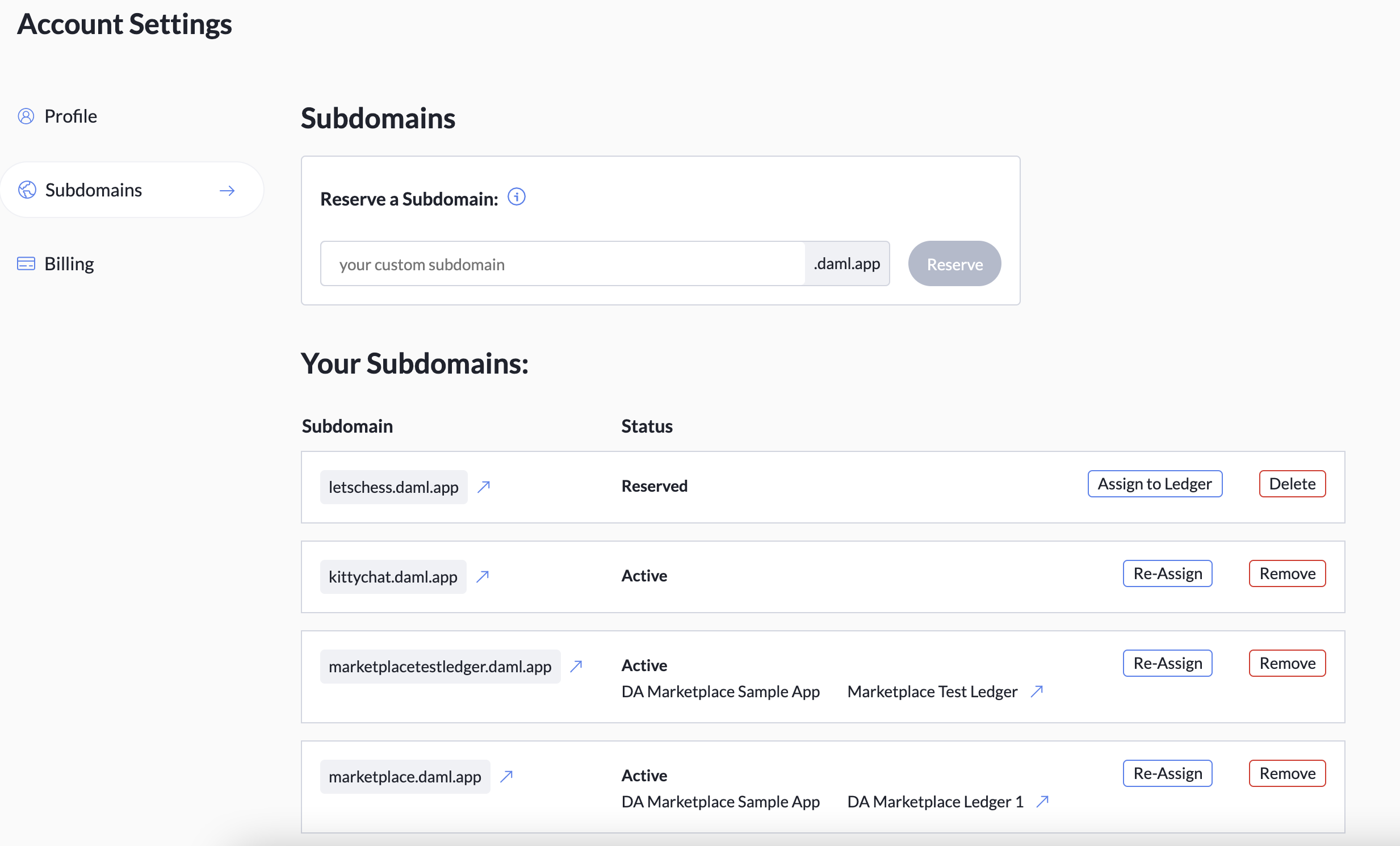The height and width of the screenshot is (846, 1400).
Task: Assign letschess.daml.app to a ledger
Action: coord(1155,484)
